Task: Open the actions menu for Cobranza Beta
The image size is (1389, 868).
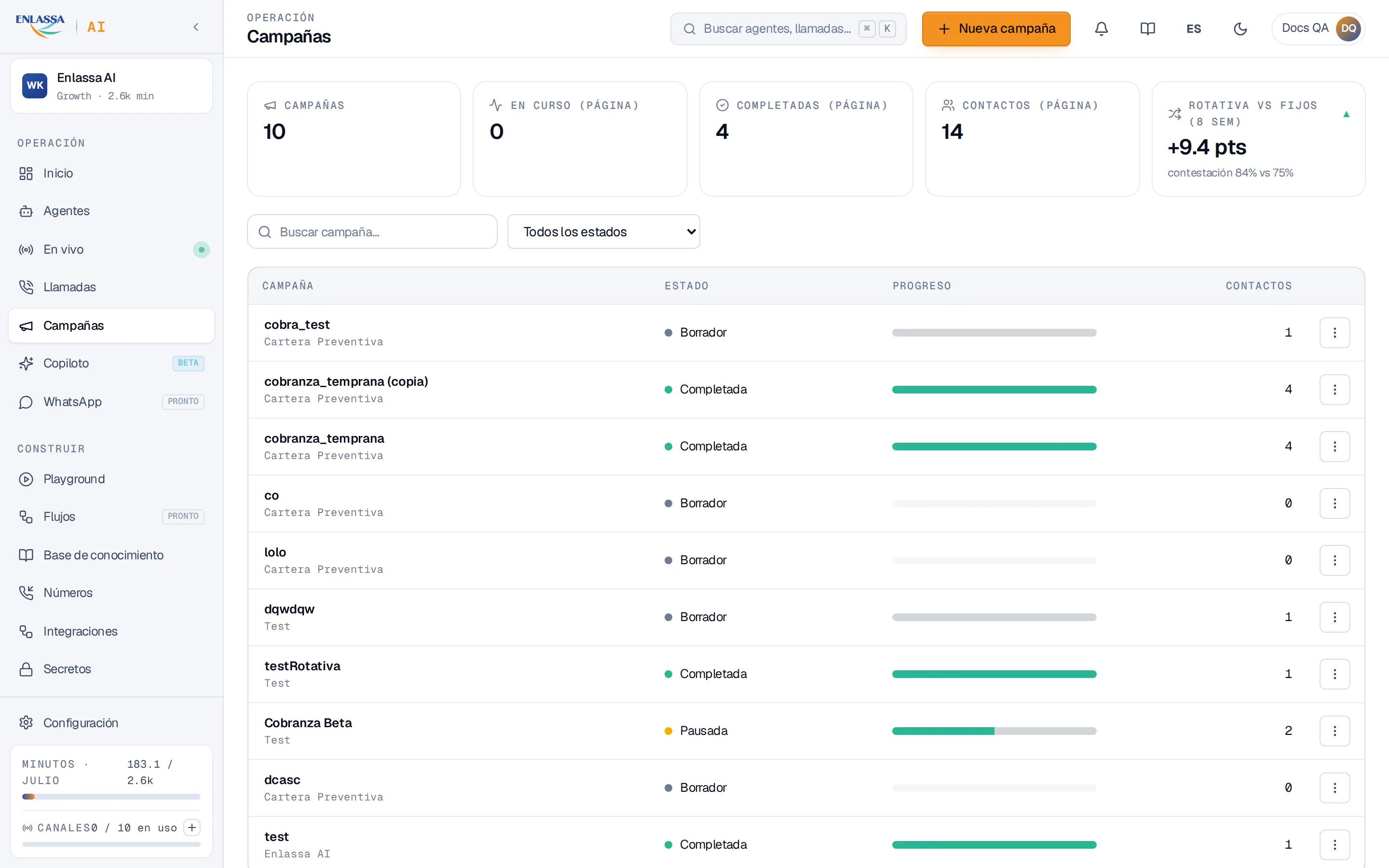Action: [x=1335, y=731]
